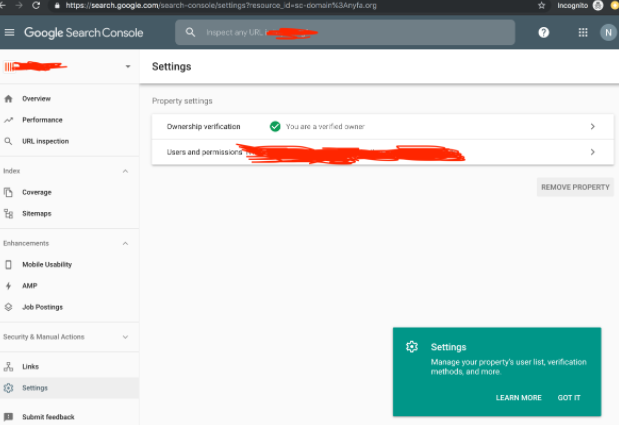
Task: Click LEARN MORE in Settings popup
Action: tap(518, 398)
